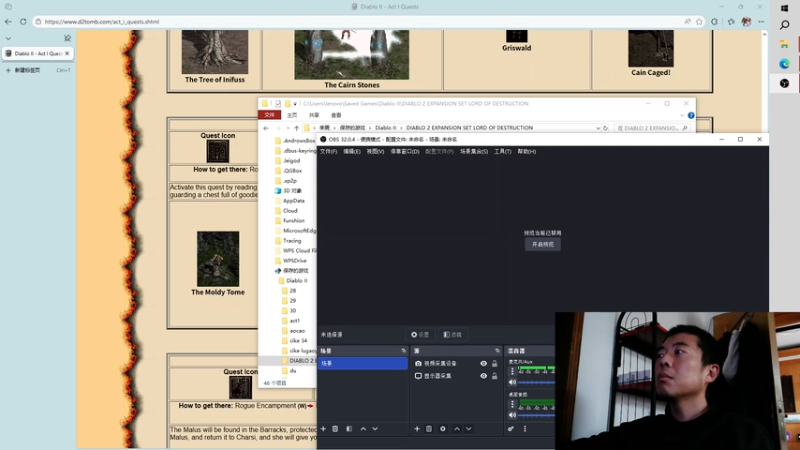800x450 pixels.
Task: Click the Rogue Encampment link
Action: (265, 406)
